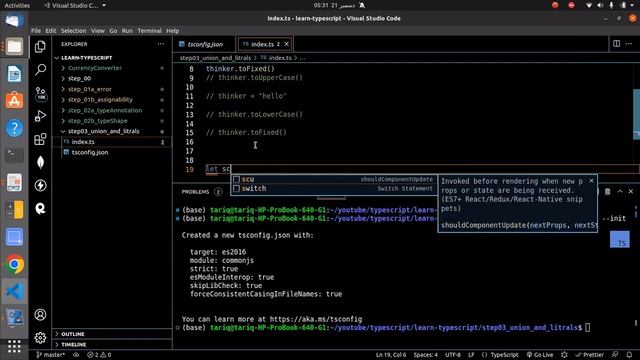
Task: Open the Extensions view
Action: point(40,140)
